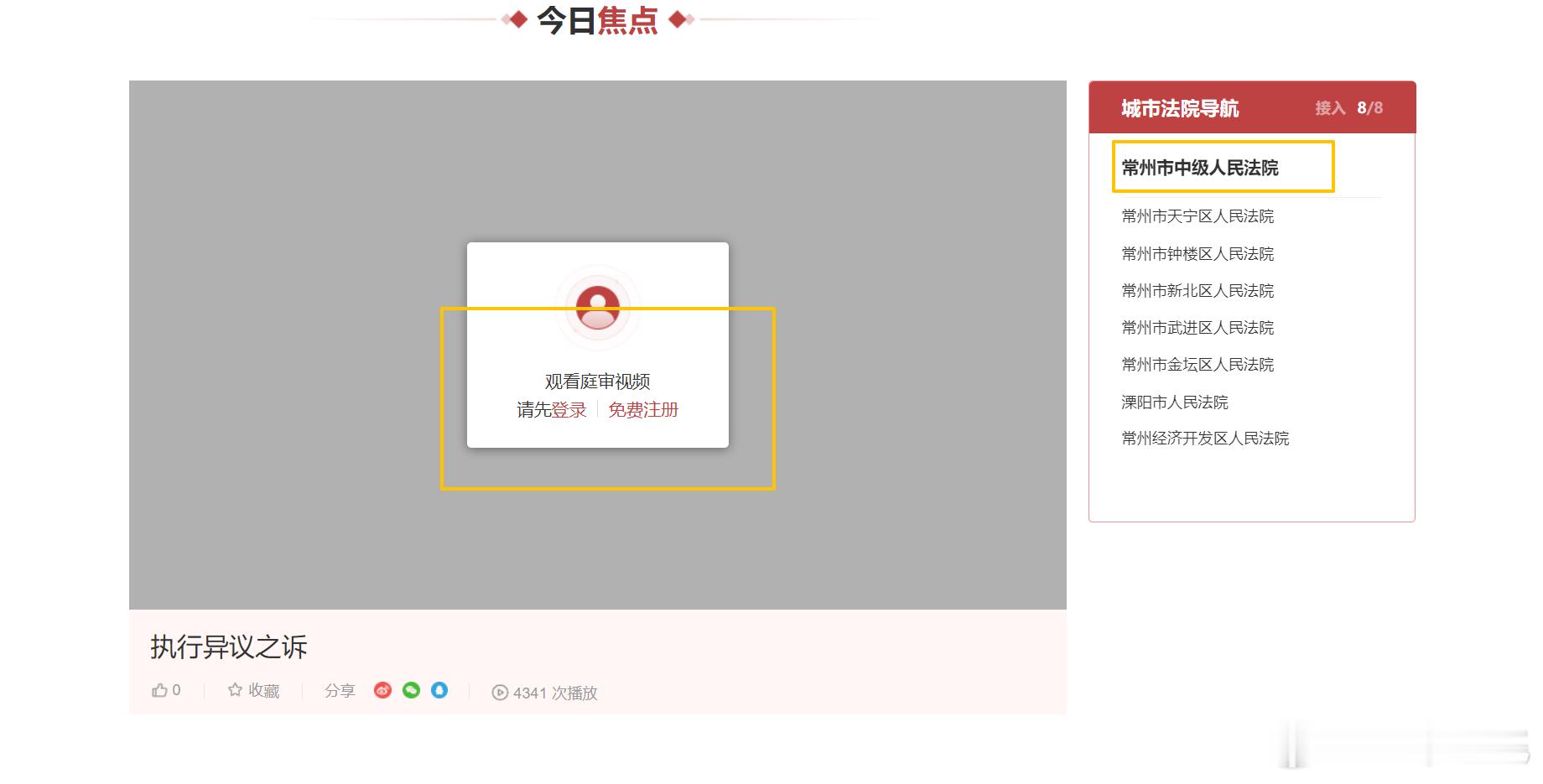This screenshot has width=1543, height=784.
Task: Toggle the like counter showing 0
Action: pos(165,689)
